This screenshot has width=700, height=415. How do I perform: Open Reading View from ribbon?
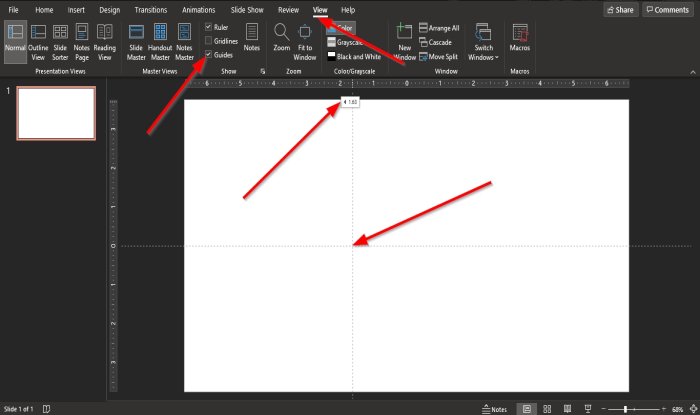point(104,42)
